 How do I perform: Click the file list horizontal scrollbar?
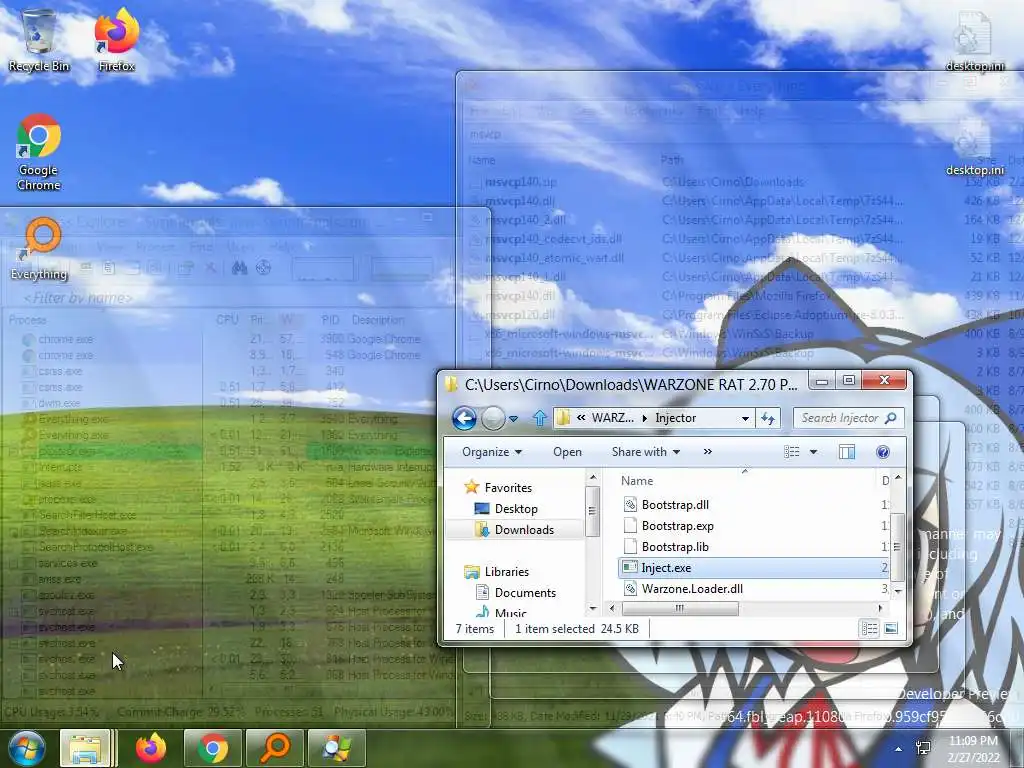coord(679,608)
